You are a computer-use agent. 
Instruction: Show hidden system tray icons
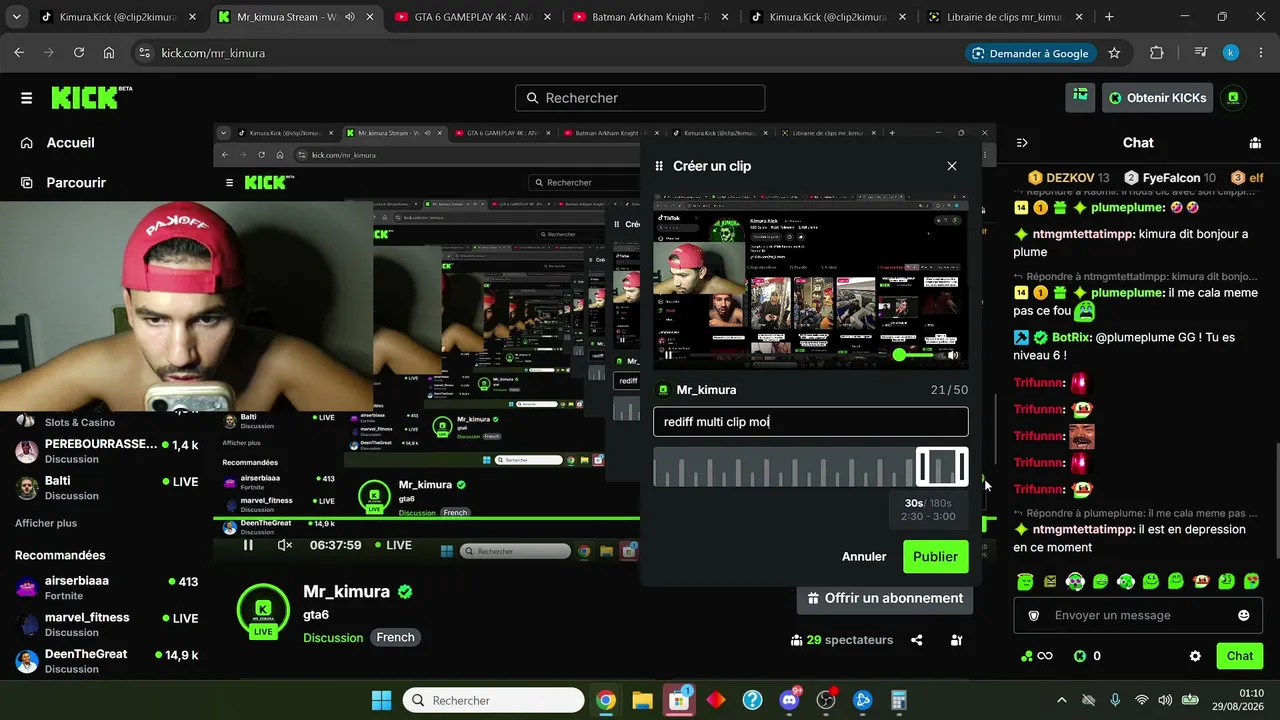tap(1062, 700)
